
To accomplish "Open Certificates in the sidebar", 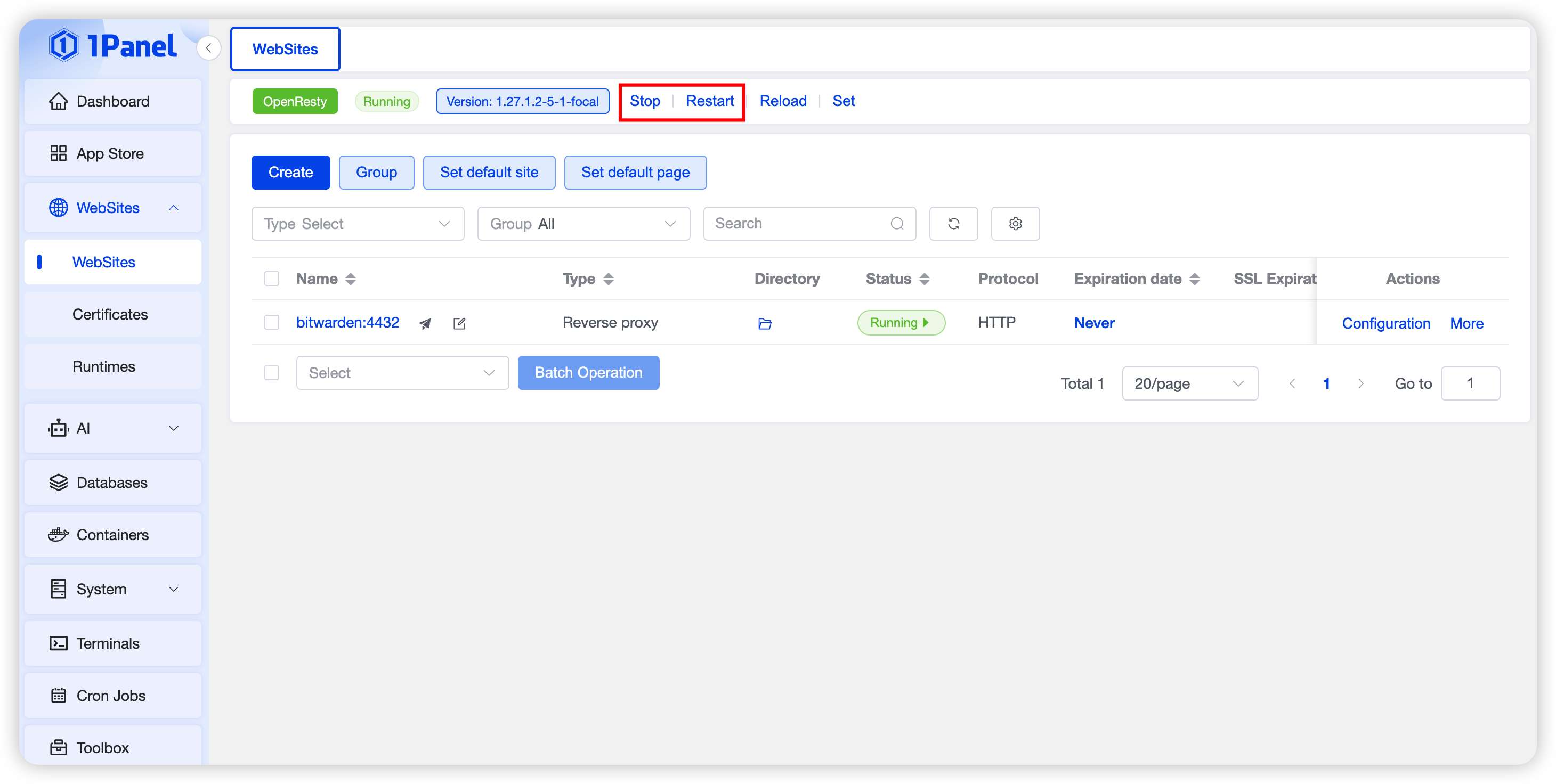I will (x=110, y=314).
